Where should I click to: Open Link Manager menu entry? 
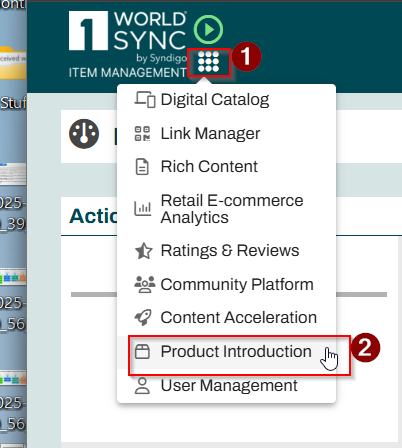tap(226, 133)
